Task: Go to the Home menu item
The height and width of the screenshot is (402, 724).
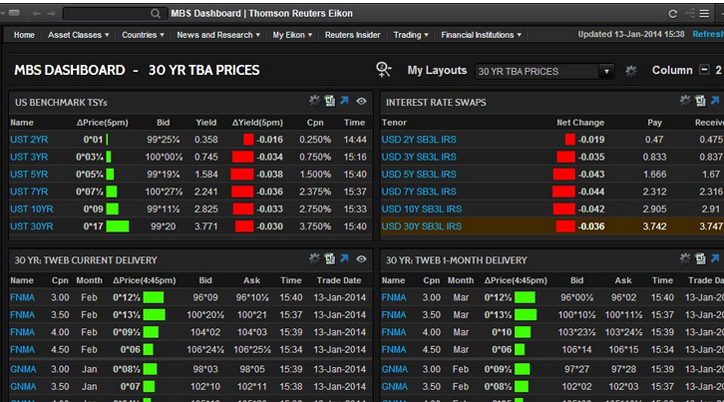Action: [24, 35]
